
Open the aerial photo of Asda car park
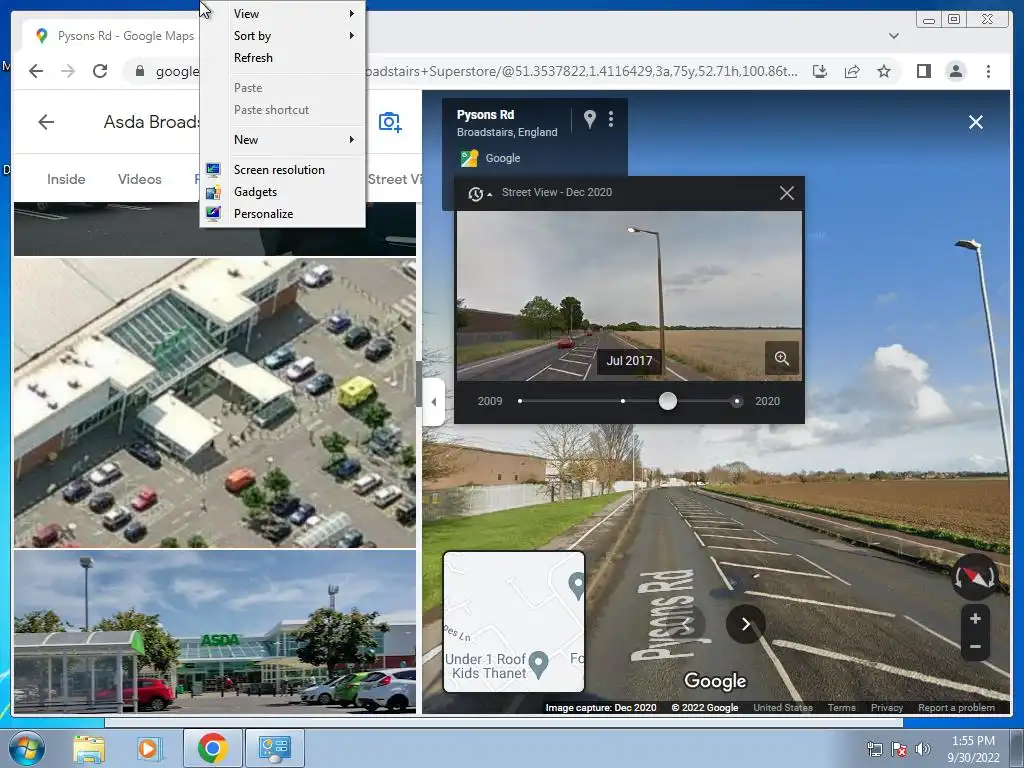[215, 402]
